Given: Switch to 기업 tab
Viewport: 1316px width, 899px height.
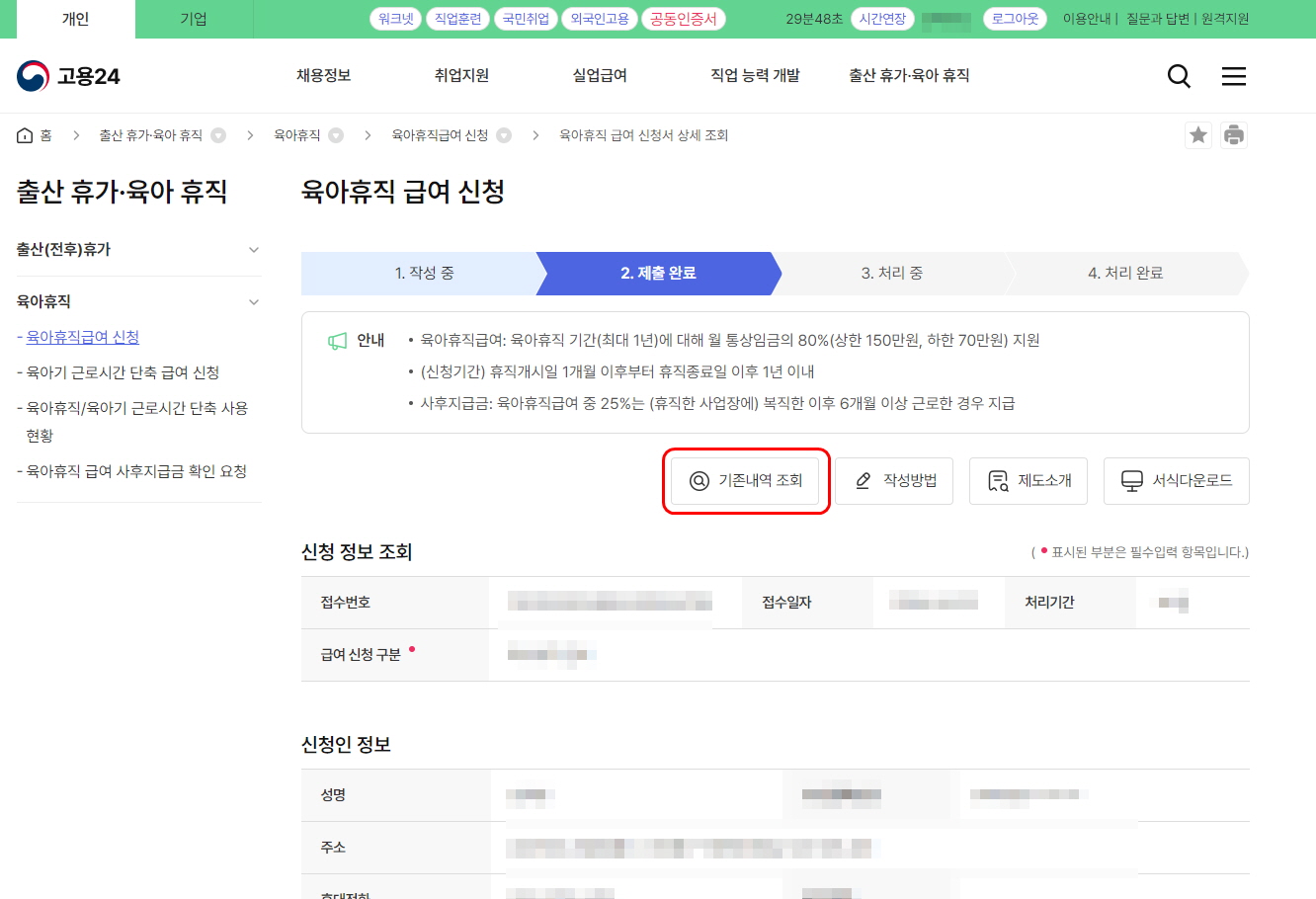Looking at the screenshot, I should point(194,19).
